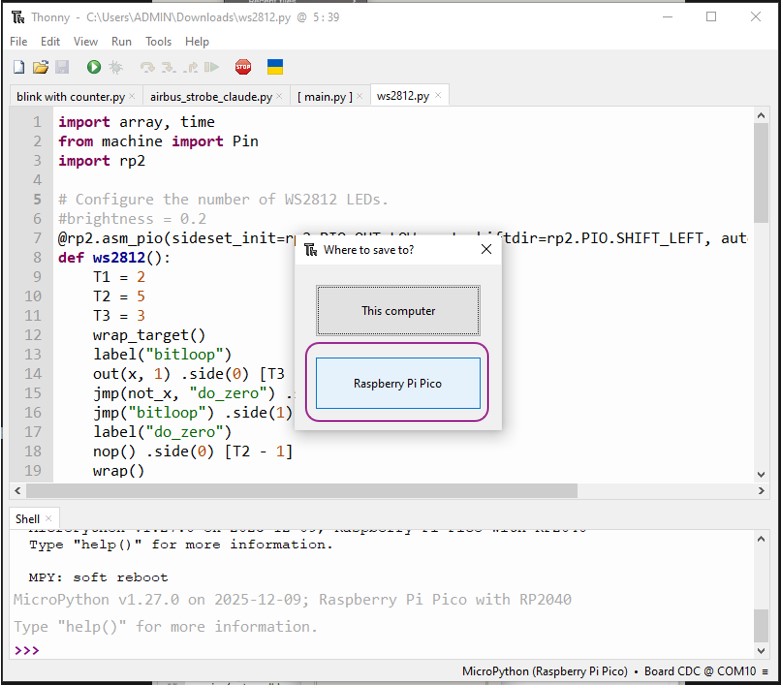The width and height of the screenshot is (783, 688).
Task: Close the Shell panel tab
Action: [48, 518]
